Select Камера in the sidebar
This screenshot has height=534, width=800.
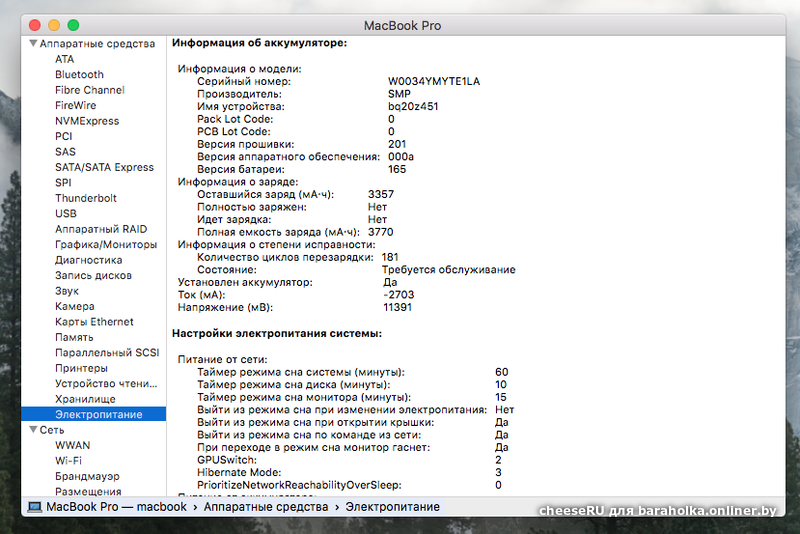[74, 306]
